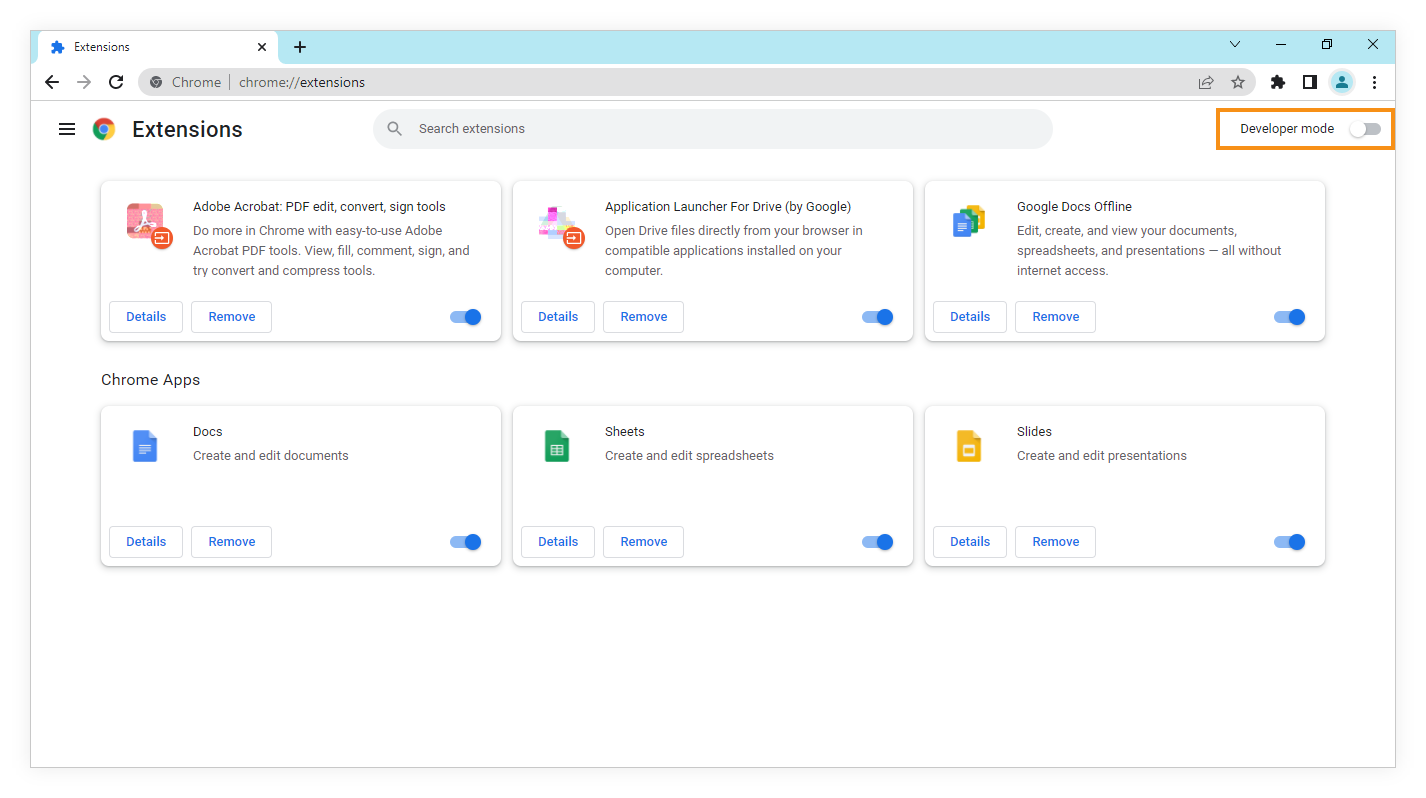Open Details for Google Docs Offline

point(970,317)
